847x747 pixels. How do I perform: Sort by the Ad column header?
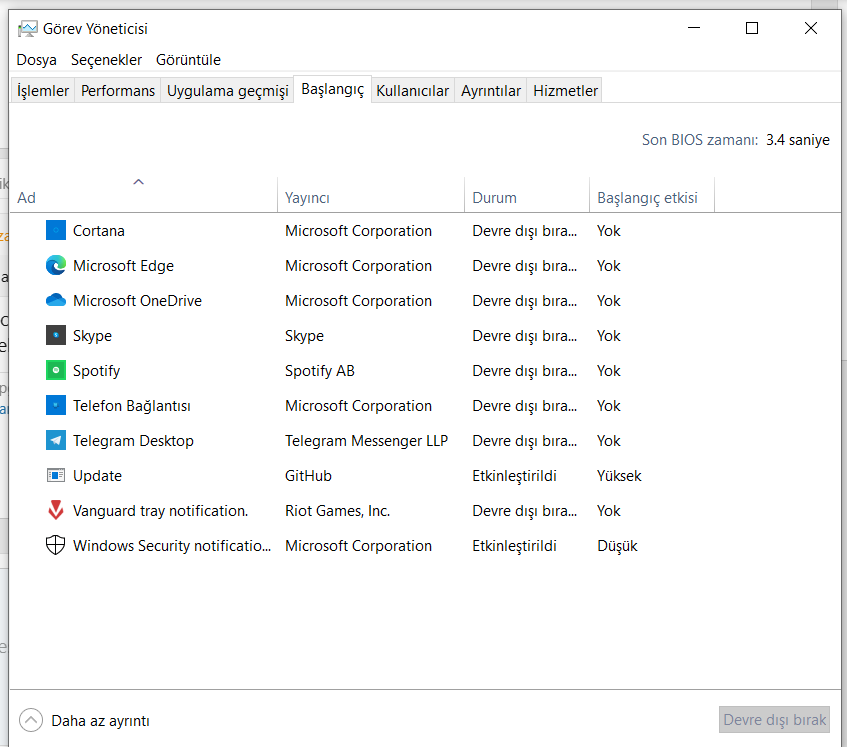tap(144, 195)
